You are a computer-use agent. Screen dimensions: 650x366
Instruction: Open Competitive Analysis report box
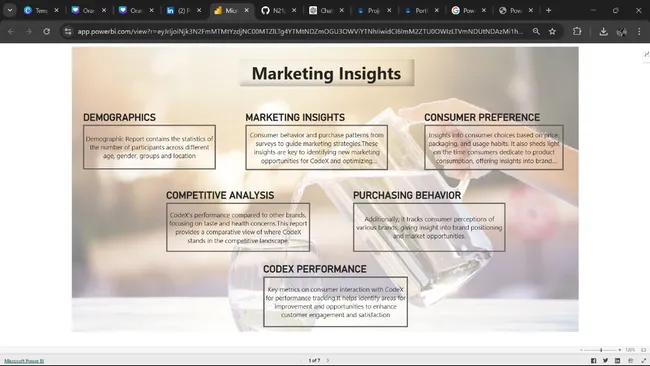(238, 227)
